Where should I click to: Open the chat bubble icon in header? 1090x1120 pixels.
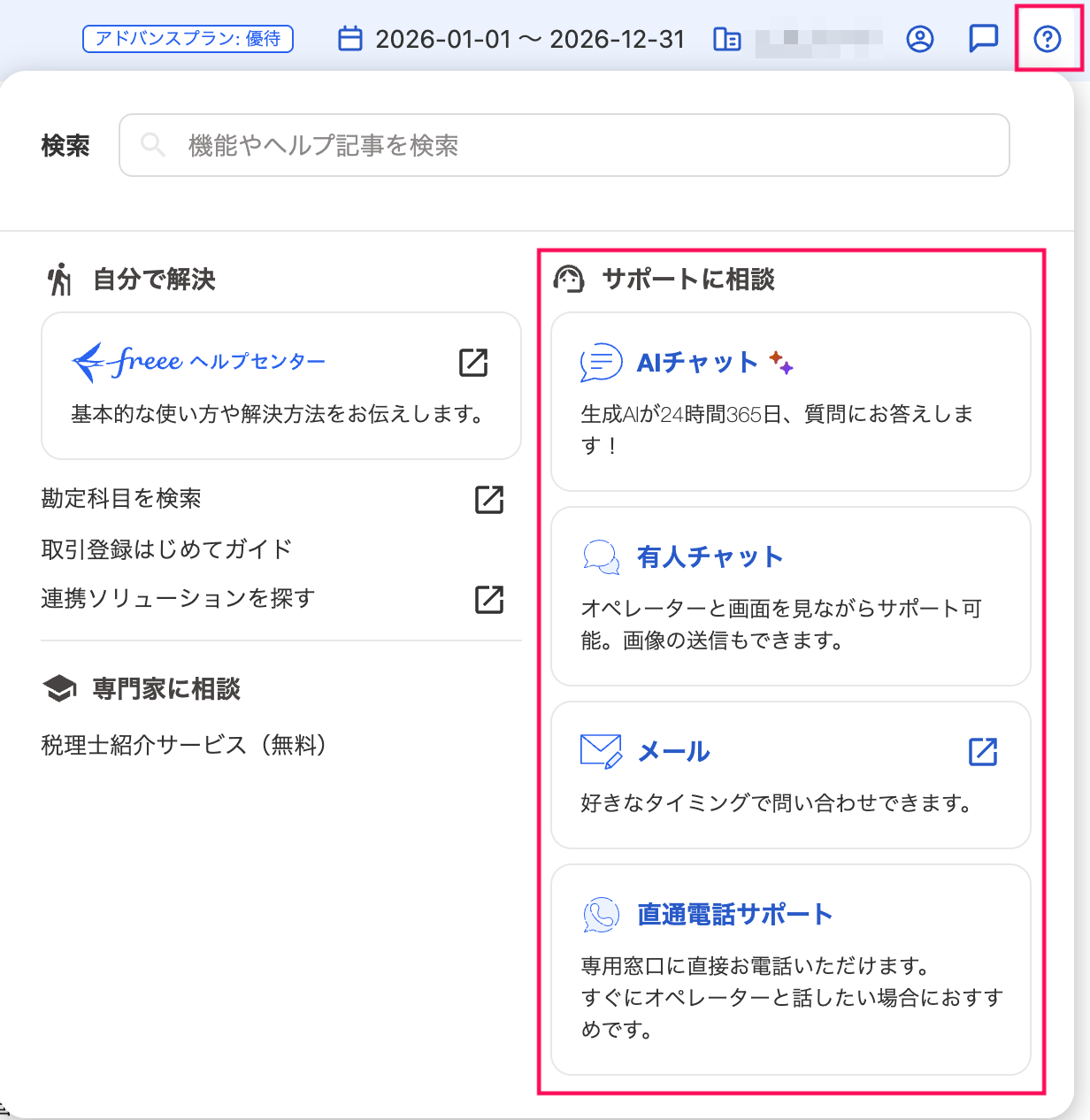(x=984, y=39)
